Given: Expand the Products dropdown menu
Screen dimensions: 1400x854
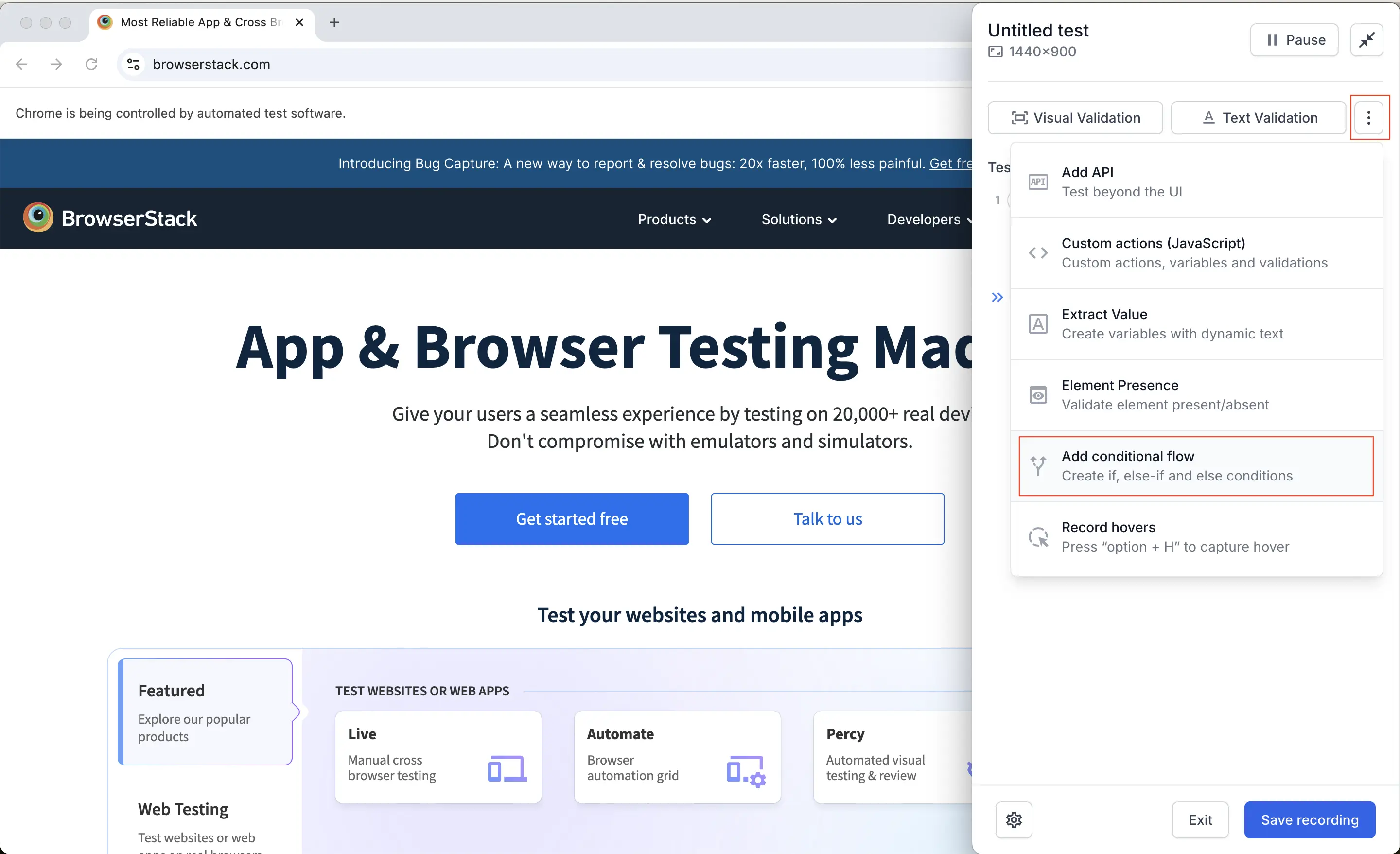Looking at the screenshot, I should 674,219.
